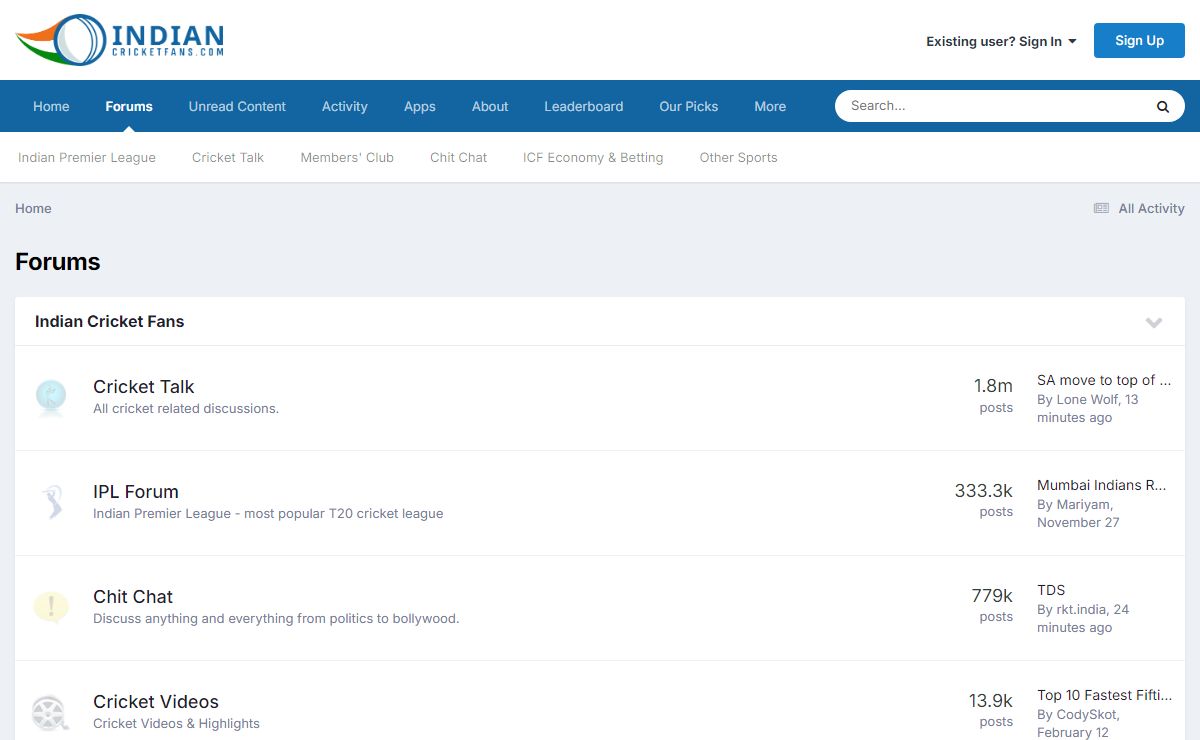Select Our Picks in navigation bar
The width and height of the screenshot is (1200, 740).
[688, 106]
